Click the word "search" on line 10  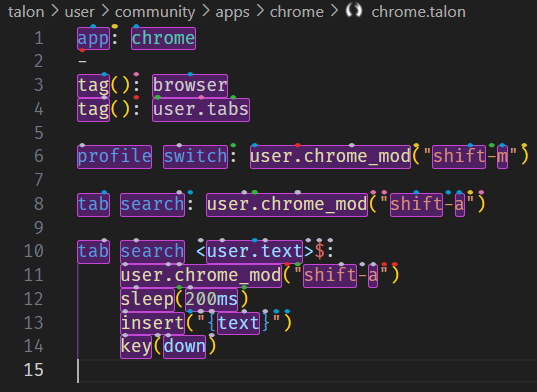pyautogui.click(x=152, y=252)
